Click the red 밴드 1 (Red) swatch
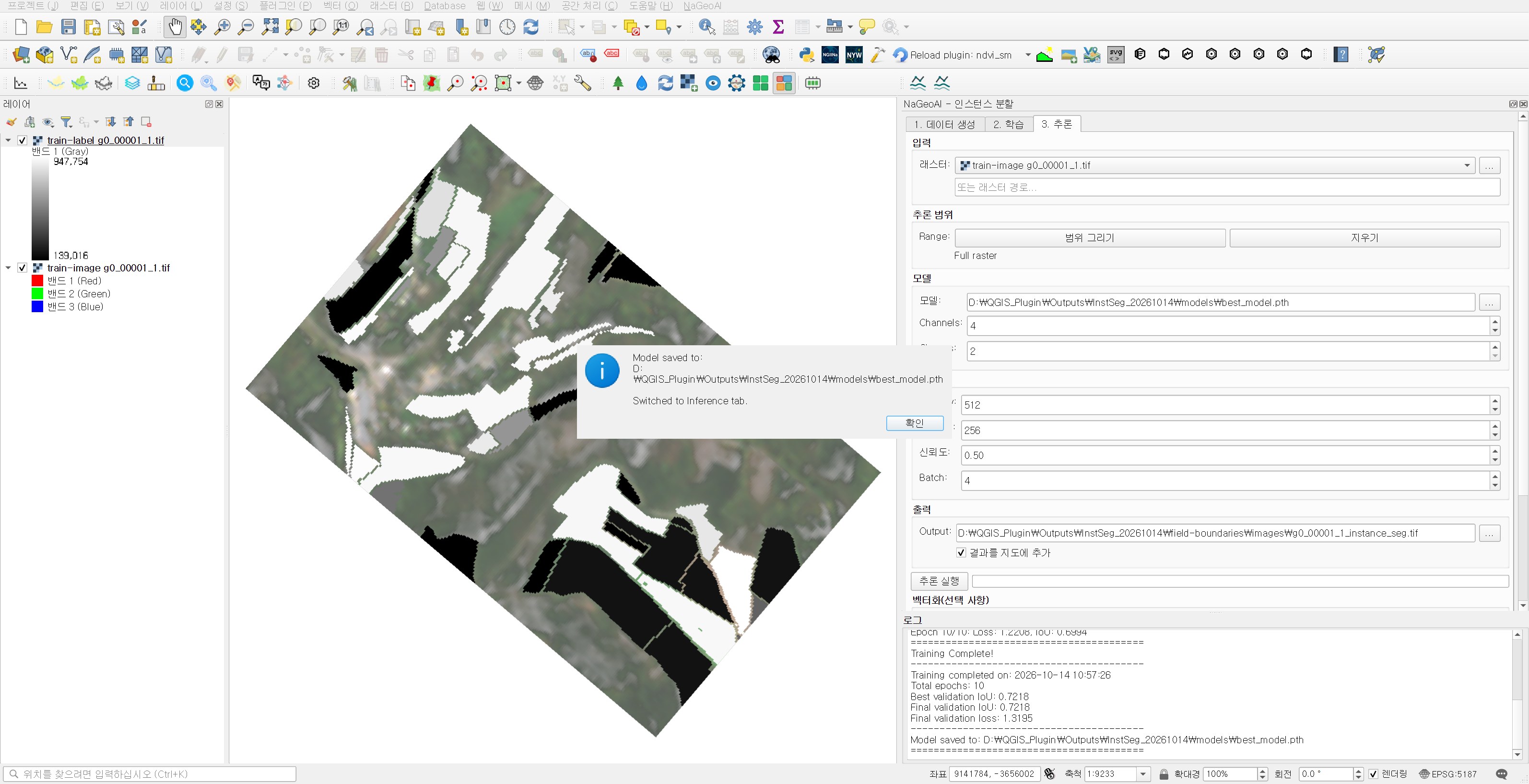This screenshot has width=1529, height=784. (x=37, y=281)
